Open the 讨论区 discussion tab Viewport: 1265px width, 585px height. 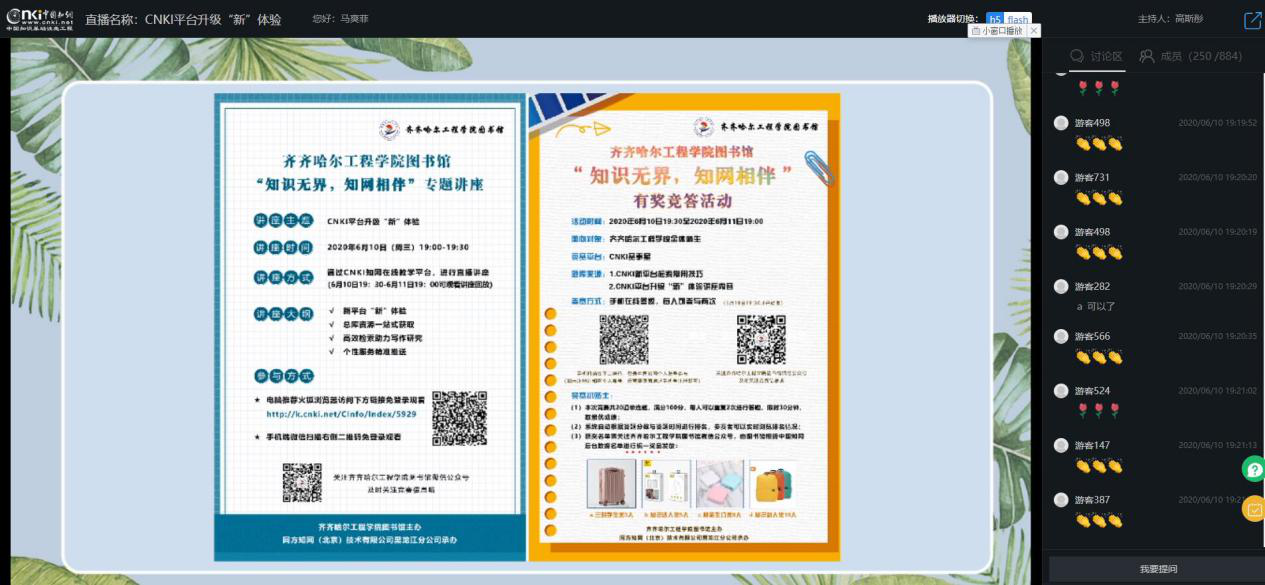click(1096, 56)
